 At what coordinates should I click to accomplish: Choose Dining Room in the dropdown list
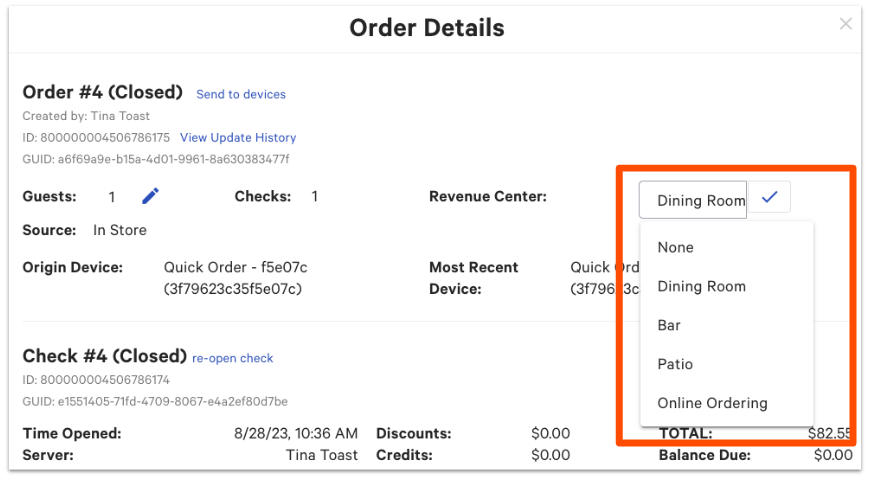pyautogui.click(x=701, y=286)
